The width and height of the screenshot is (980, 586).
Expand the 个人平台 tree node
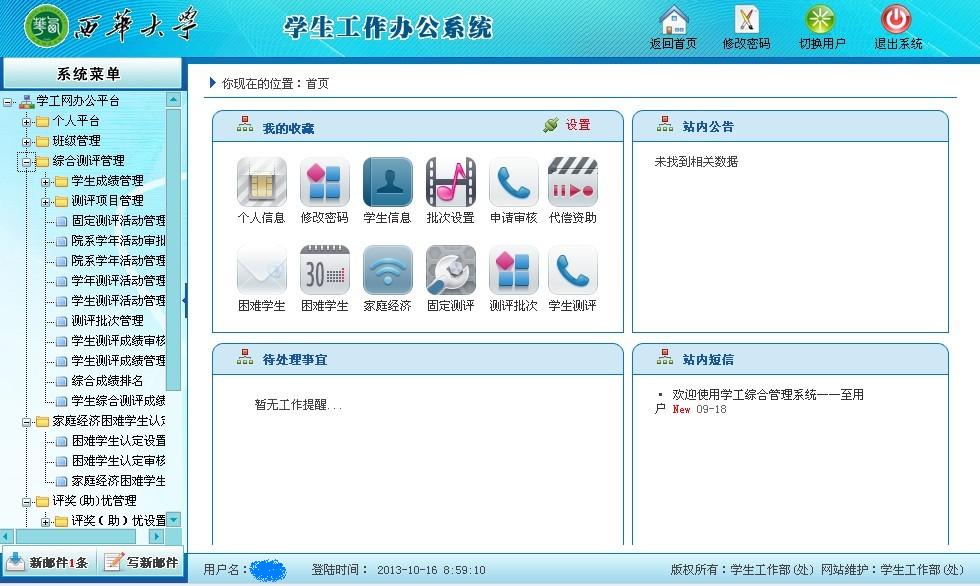(27, 121)
